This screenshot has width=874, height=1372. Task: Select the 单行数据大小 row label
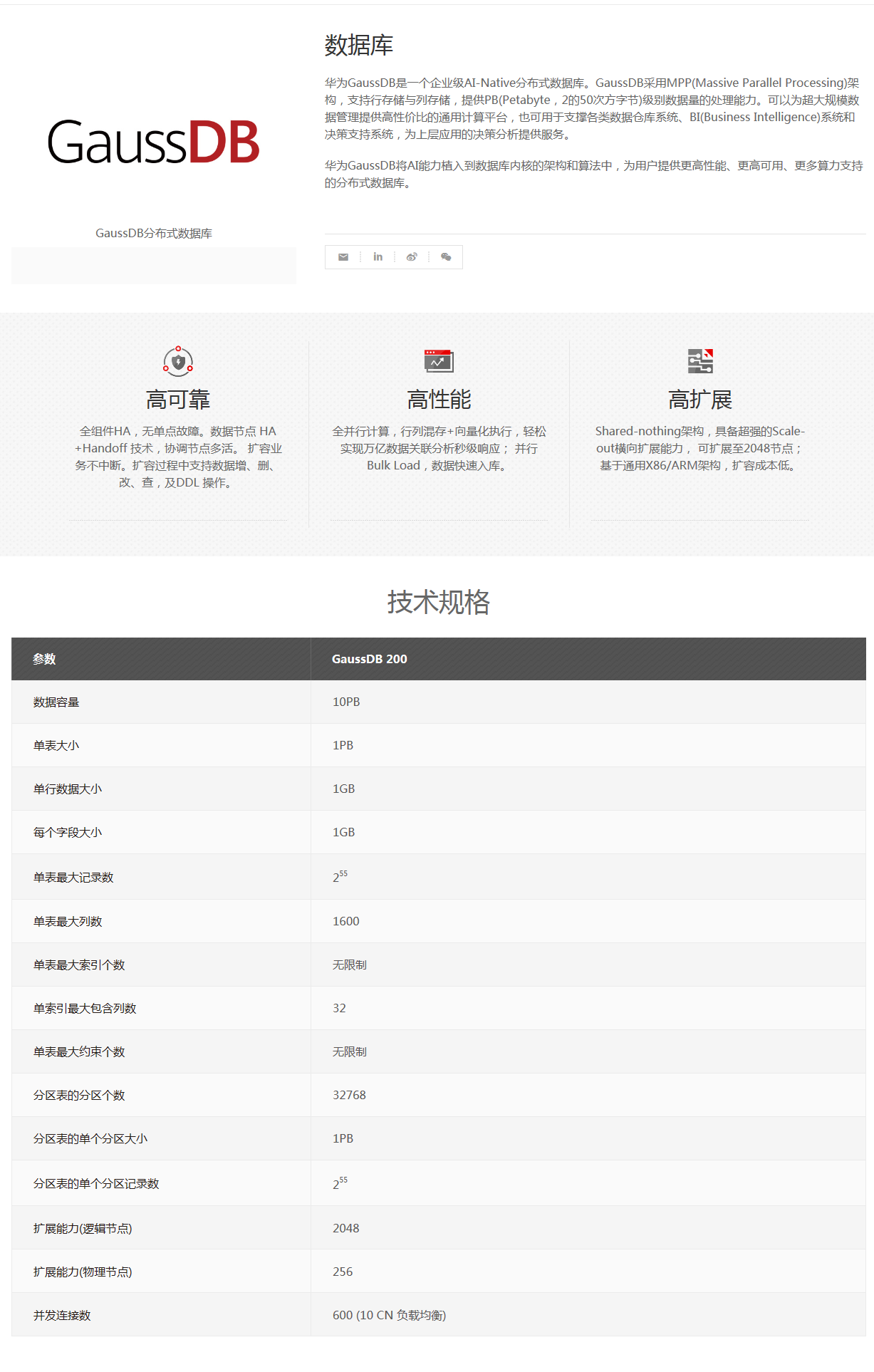coord(68,789)
